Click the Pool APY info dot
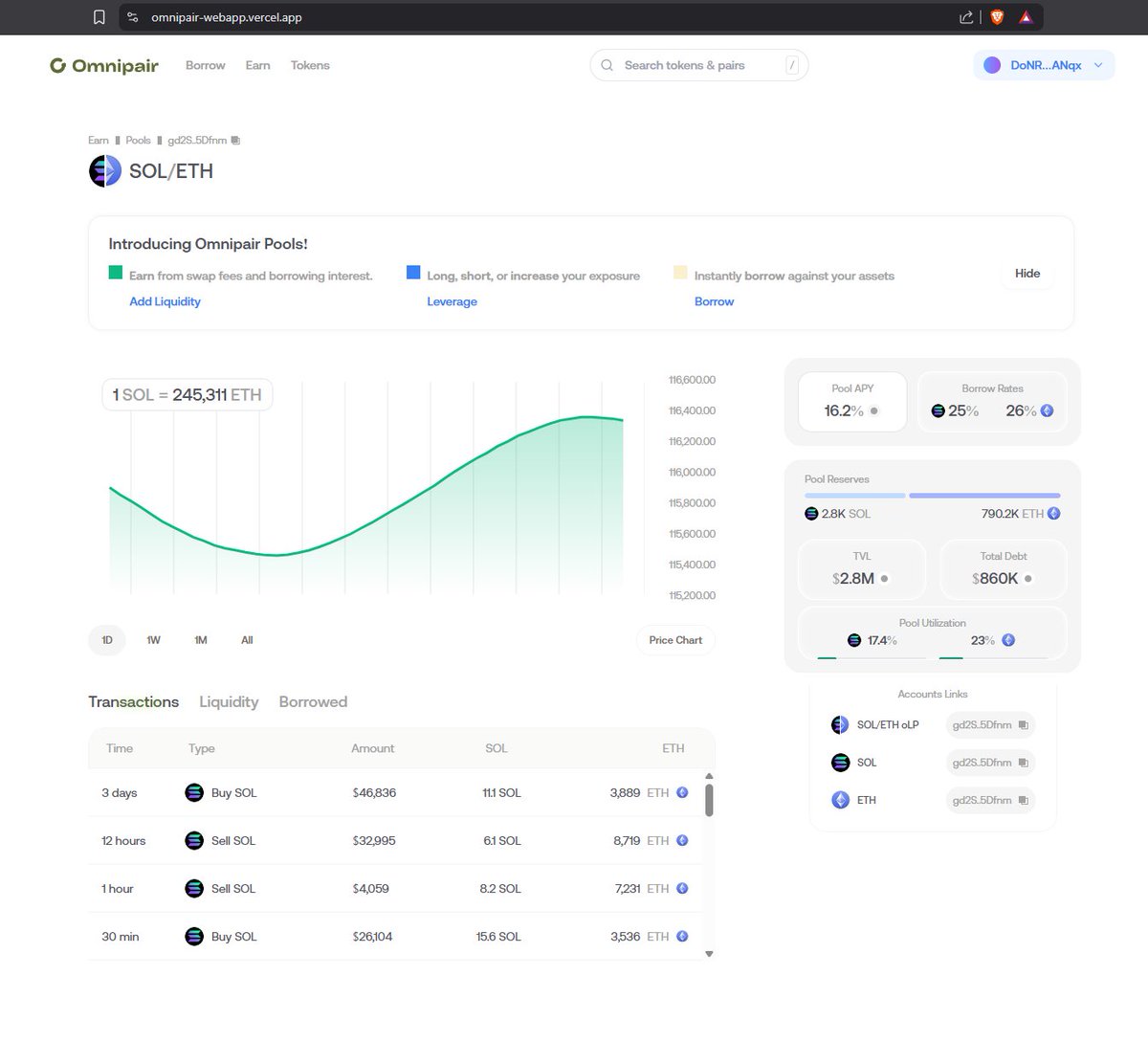The height and width of the screenshot is (1064, 1148). (x=874, y=410)
